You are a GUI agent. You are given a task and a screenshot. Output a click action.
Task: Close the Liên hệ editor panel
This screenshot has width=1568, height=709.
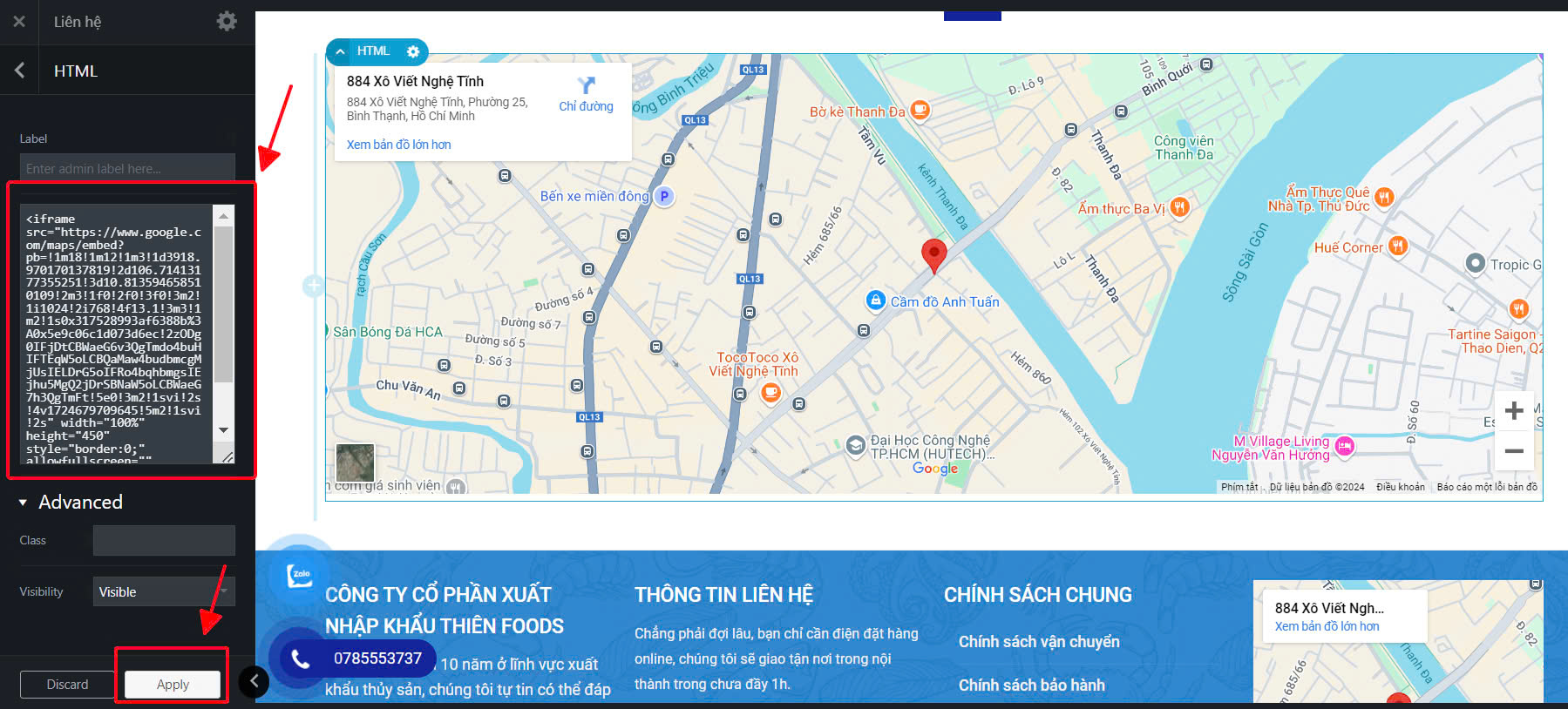(19, 22)
